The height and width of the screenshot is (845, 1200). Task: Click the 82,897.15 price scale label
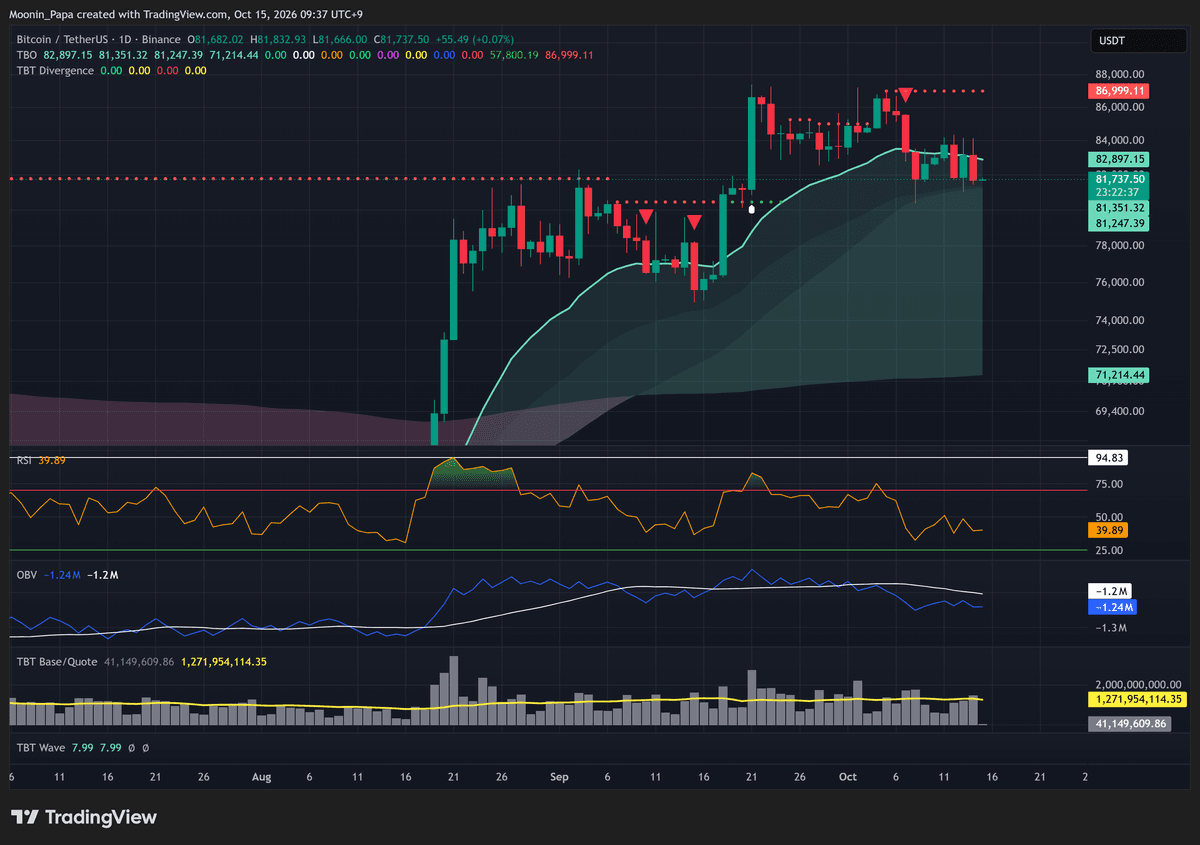pyautogui.click(x=1118, y=159)
